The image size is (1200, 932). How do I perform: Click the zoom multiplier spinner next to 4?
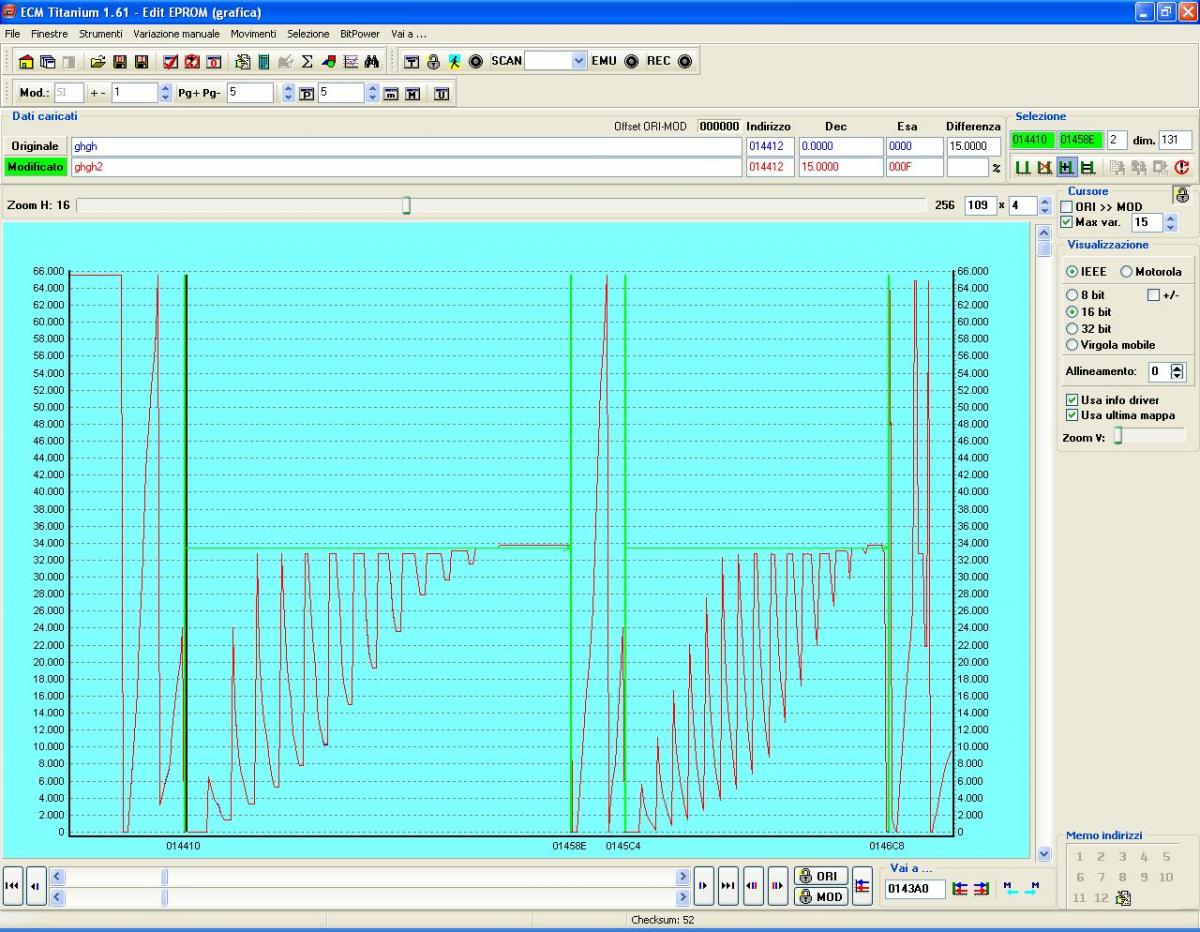(1045, 205)
